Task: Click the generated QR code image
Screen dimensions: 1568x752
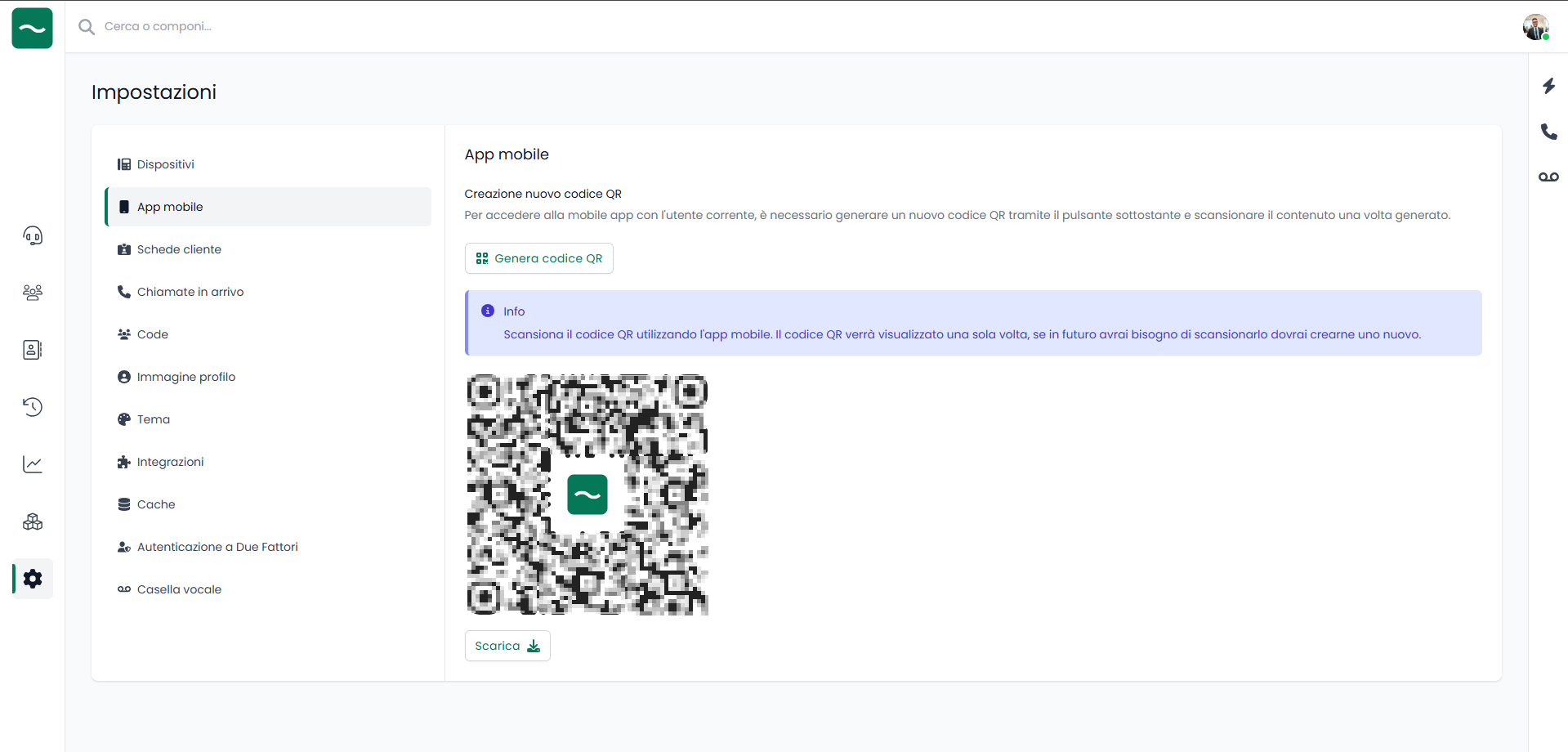Action: point(587,495)
